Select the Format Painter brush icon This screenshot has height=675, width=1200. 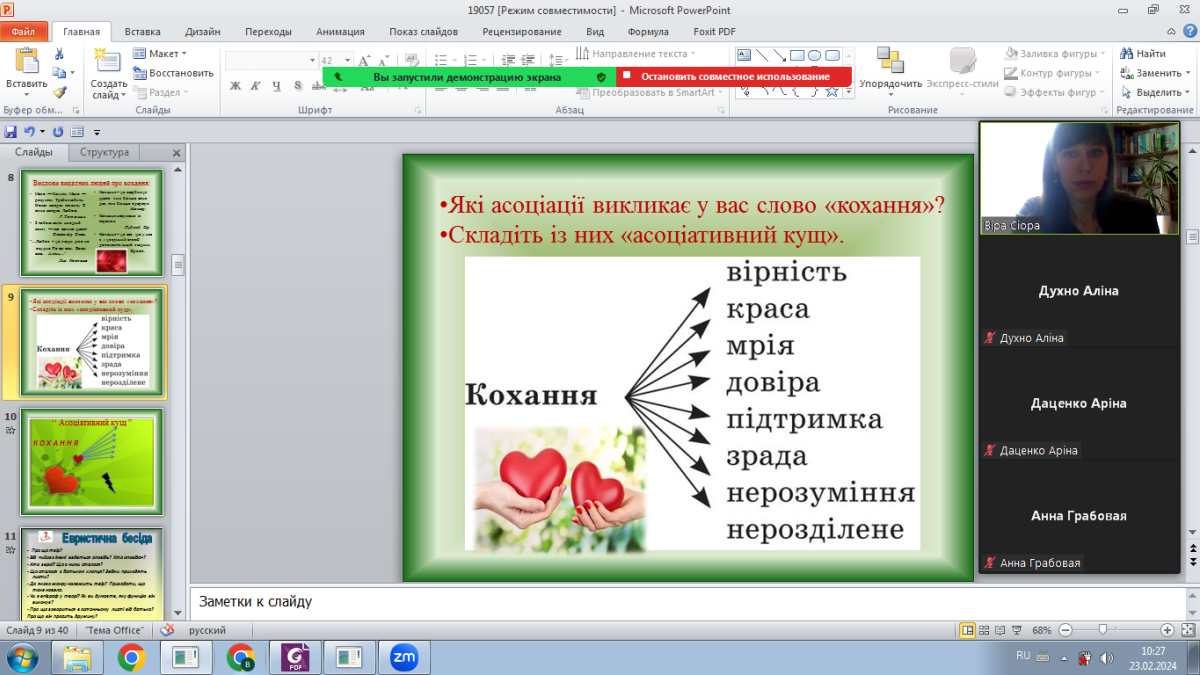click(x=60, y=92)
